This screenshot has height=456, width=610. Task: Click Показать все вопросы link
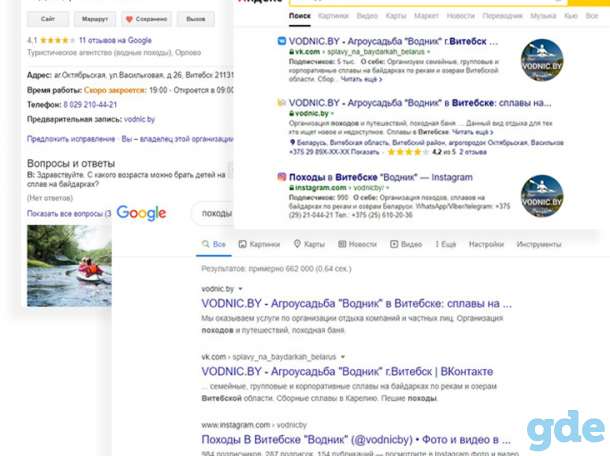(x=69, y=213)
